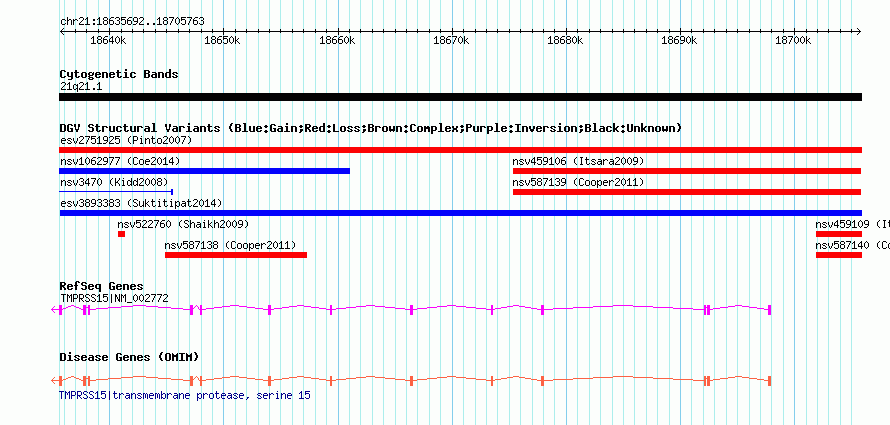Viewport: 890px width, 425px height.
Task: Open the nsv587139 (Cooper2011) variant label
Action: [578, 182]
